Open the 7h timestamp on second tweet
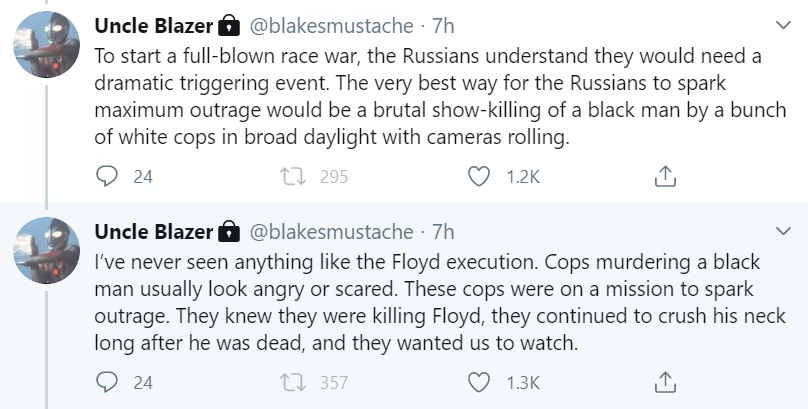 [x=442, y=232]
